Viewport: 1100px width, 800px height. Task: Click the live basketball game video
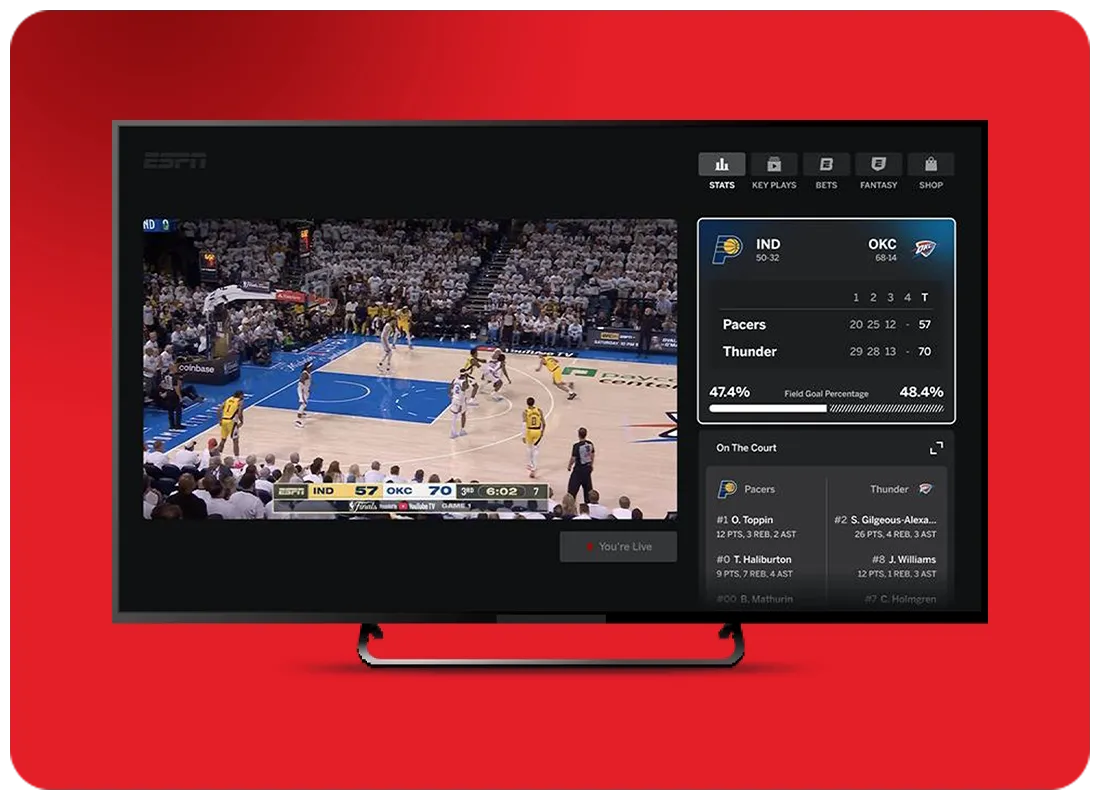coord(410,369)
